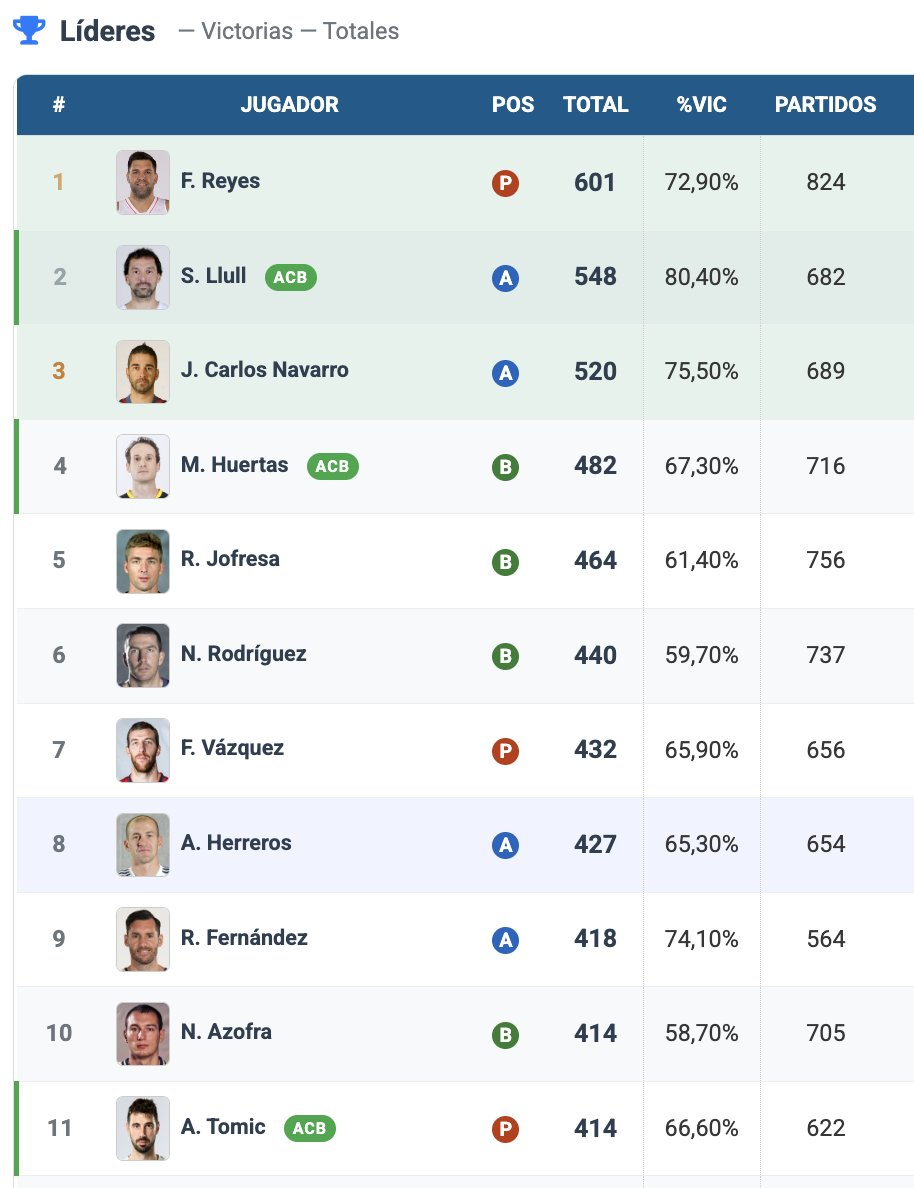The height and width of the screenshot is (1188, 914).
Task: Open the R. Jofresa player link
Action: [x=230, y=559]
